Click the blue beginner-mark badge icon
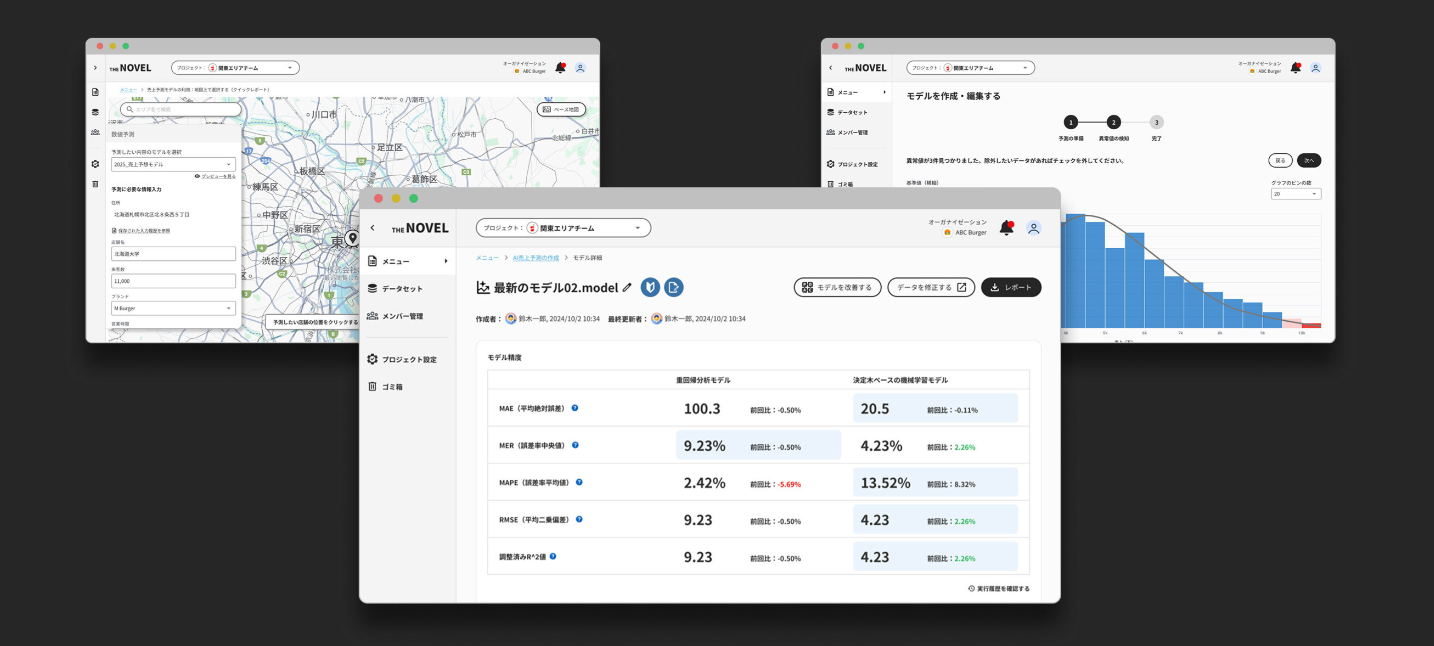Image resolution: width=1434 pixels, height=646 pixels. click(650, 287)
